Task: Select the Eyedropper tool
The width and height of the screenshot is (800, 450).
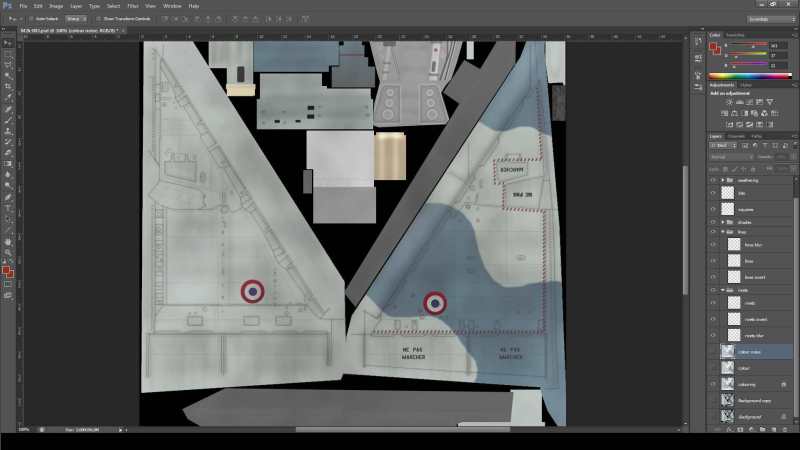Action: click(x=8, y=98)
